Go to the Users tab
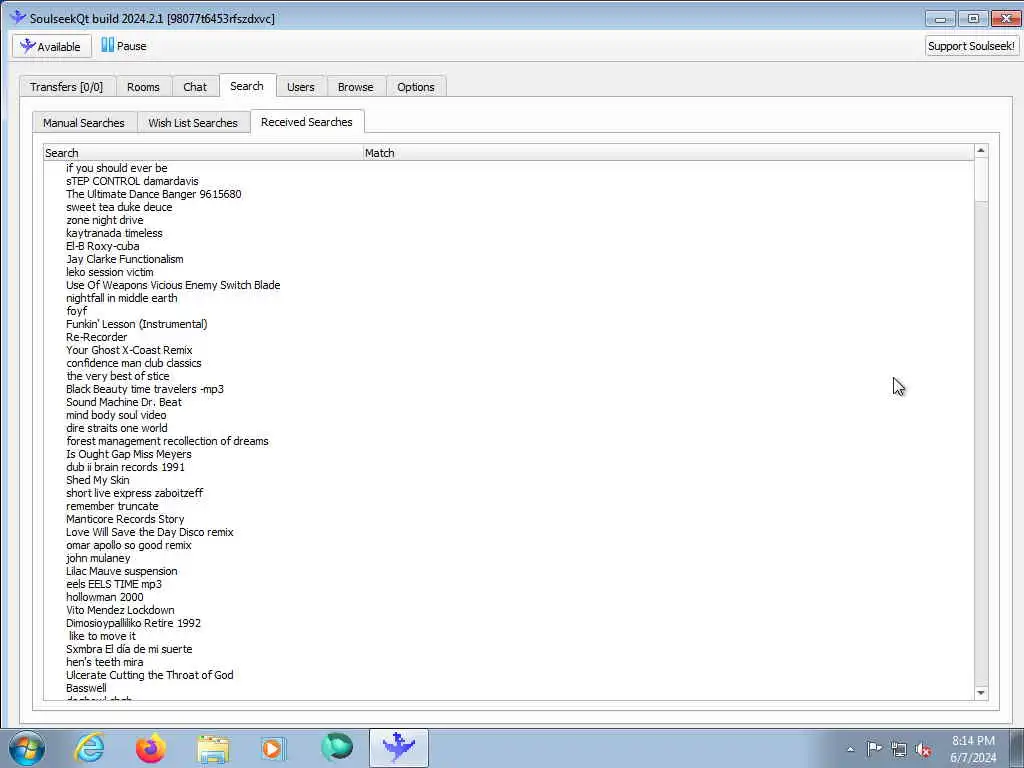 tap(300, 87)
